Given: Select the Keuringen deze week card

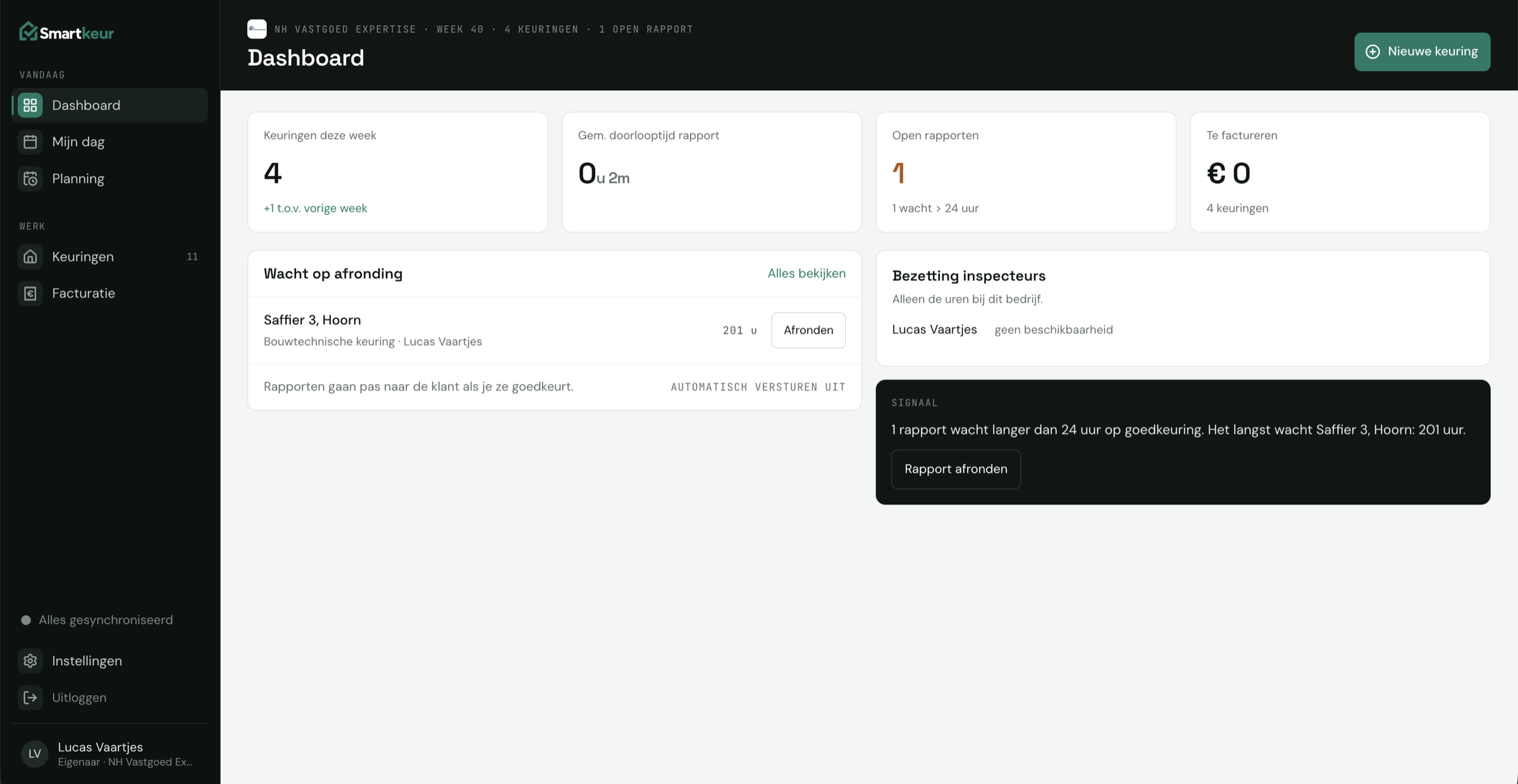Looking at the screenshot, I should click(397, 172).
